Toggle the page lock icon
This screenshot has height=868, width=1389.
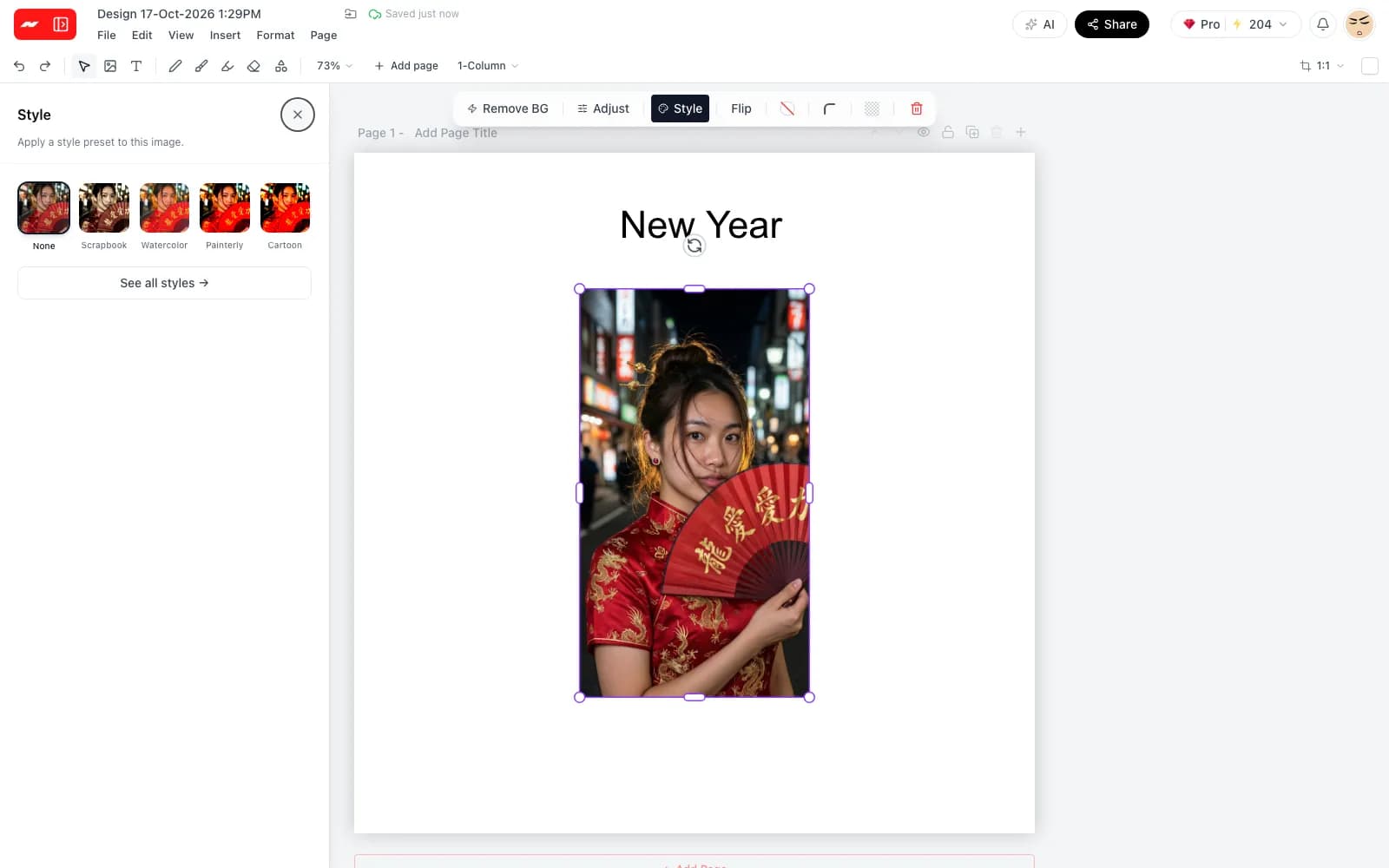(x=948, y=132)
